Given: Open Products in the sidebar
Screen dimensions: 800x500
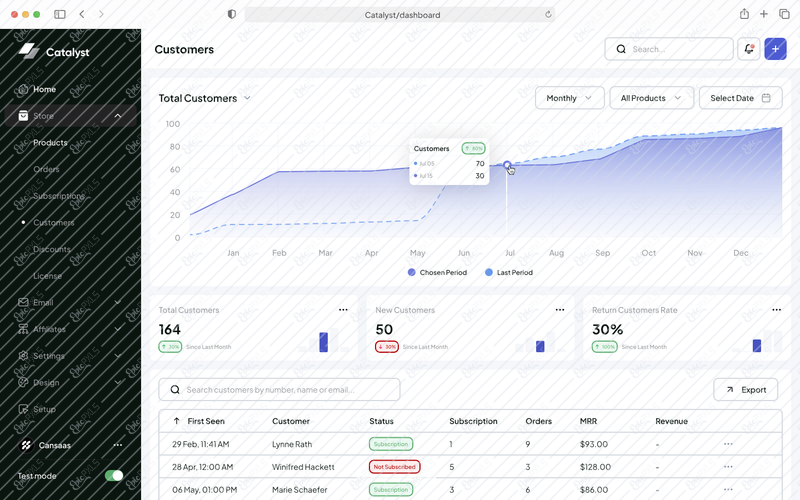Looking at the screenshot, I should 50,142.
